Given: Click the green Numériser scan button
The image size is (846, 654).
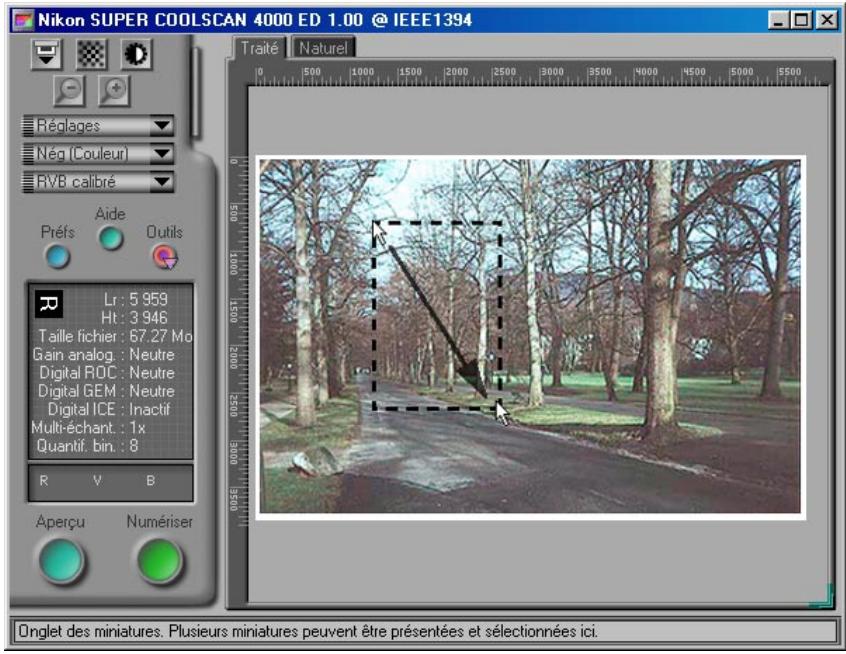Looking at the screenshot, I should (159, 561).
